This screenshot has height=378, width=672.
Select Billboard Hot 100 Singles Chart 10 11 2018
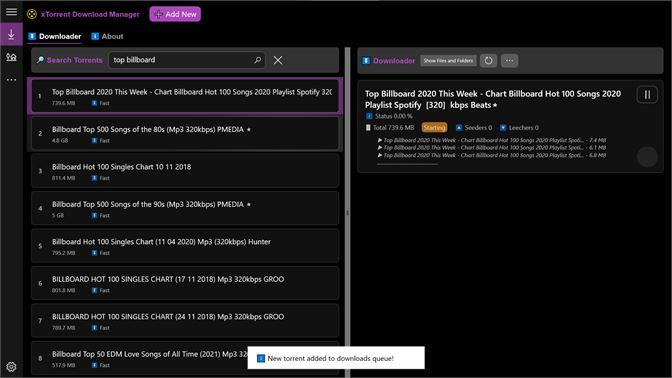point(185,171)
